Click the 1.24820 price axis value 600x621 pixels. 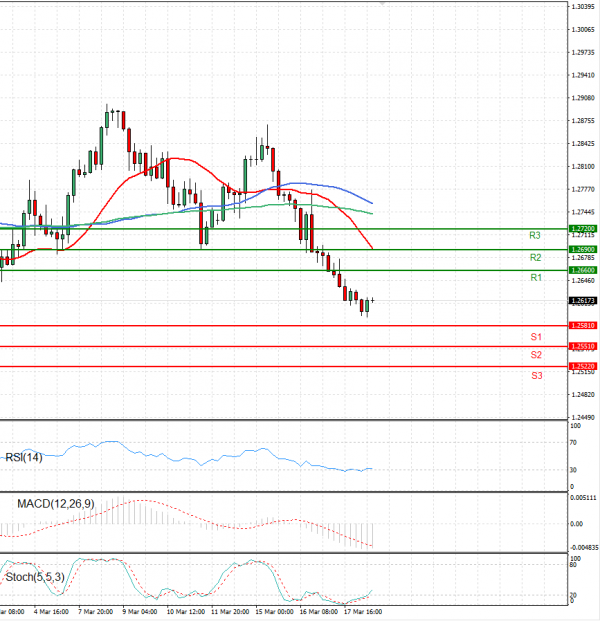click(x=583, y=394)
